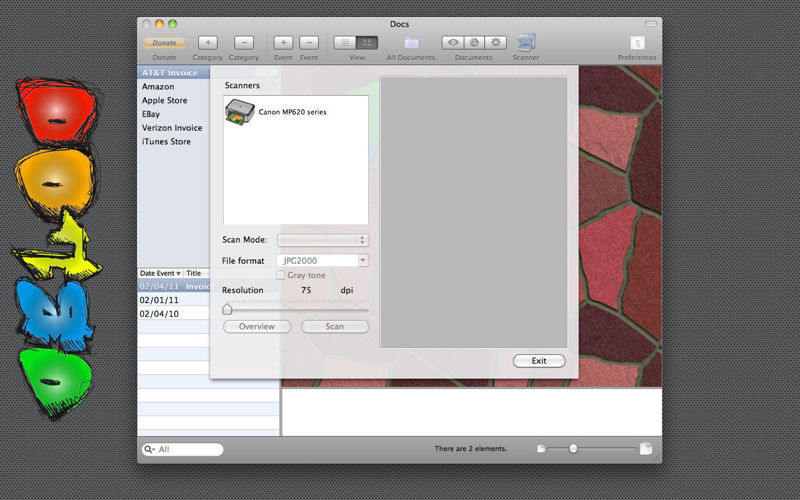Click the eye Documents preview icon

coord(453,43)
